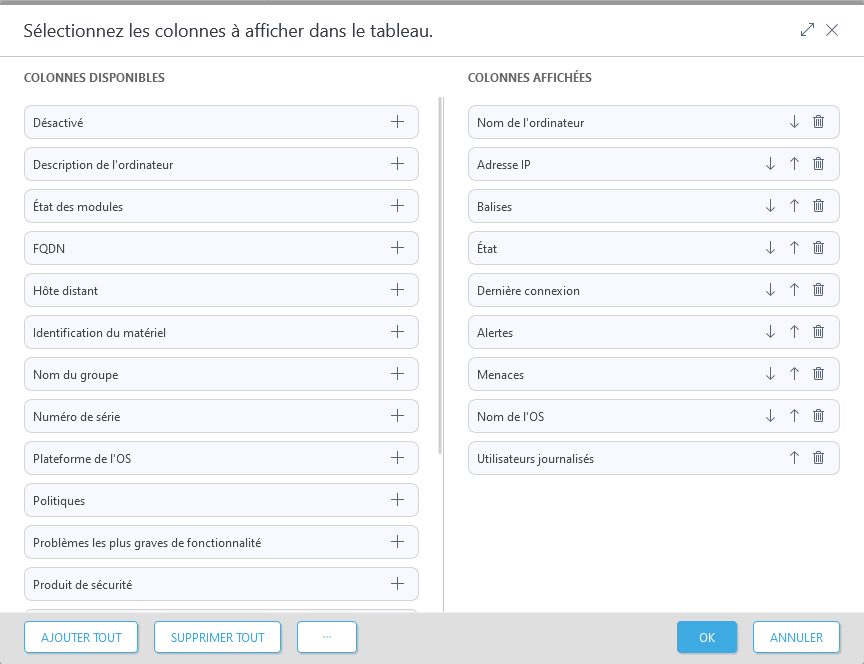
Task: Add Produit de sécurité column via plus
Action: (x=397, y=584)
